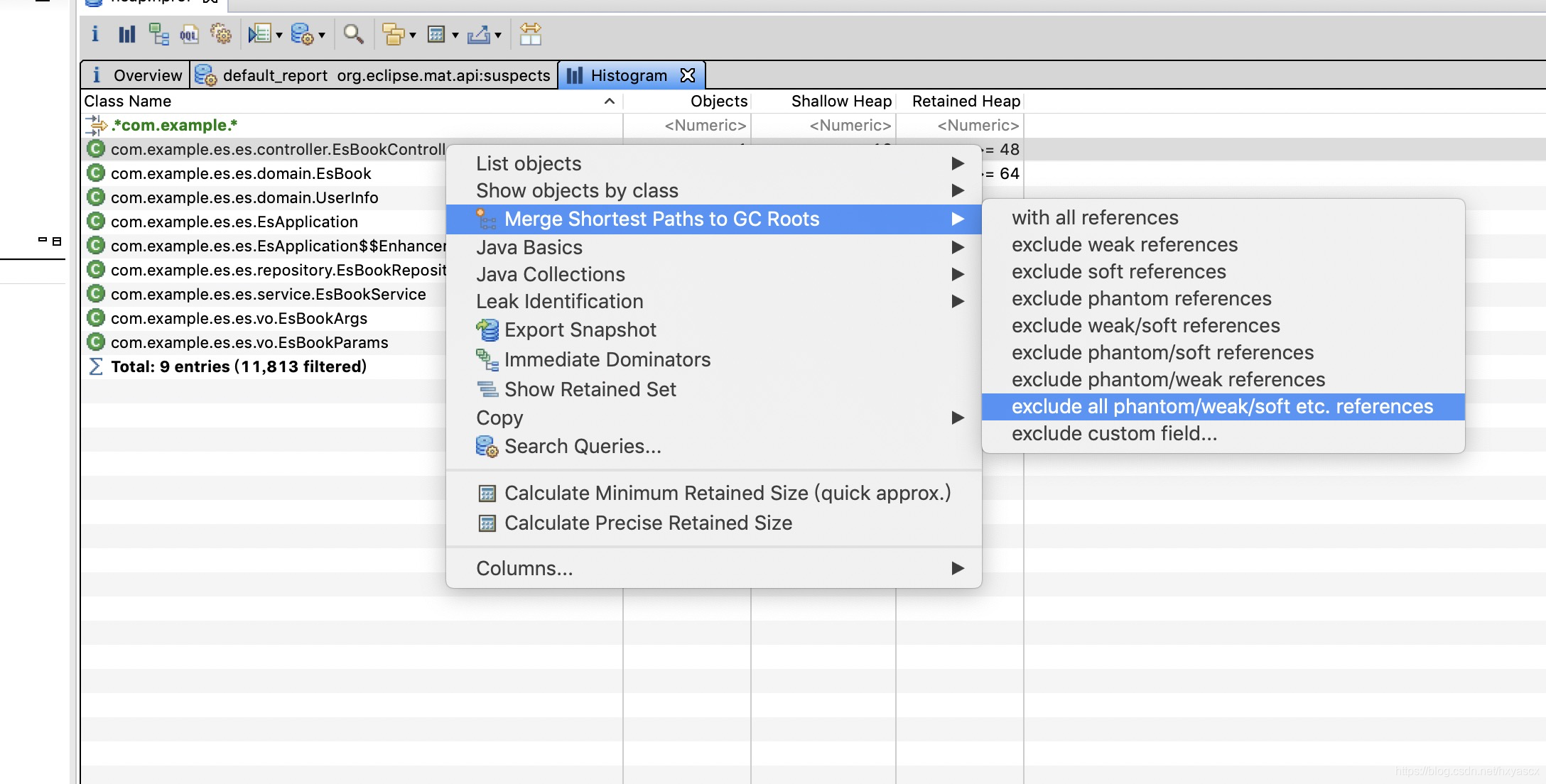Open the List objects submenu
Viewport: 1546px width, 784px height.
pyautogui.click(x=713, y=163)
